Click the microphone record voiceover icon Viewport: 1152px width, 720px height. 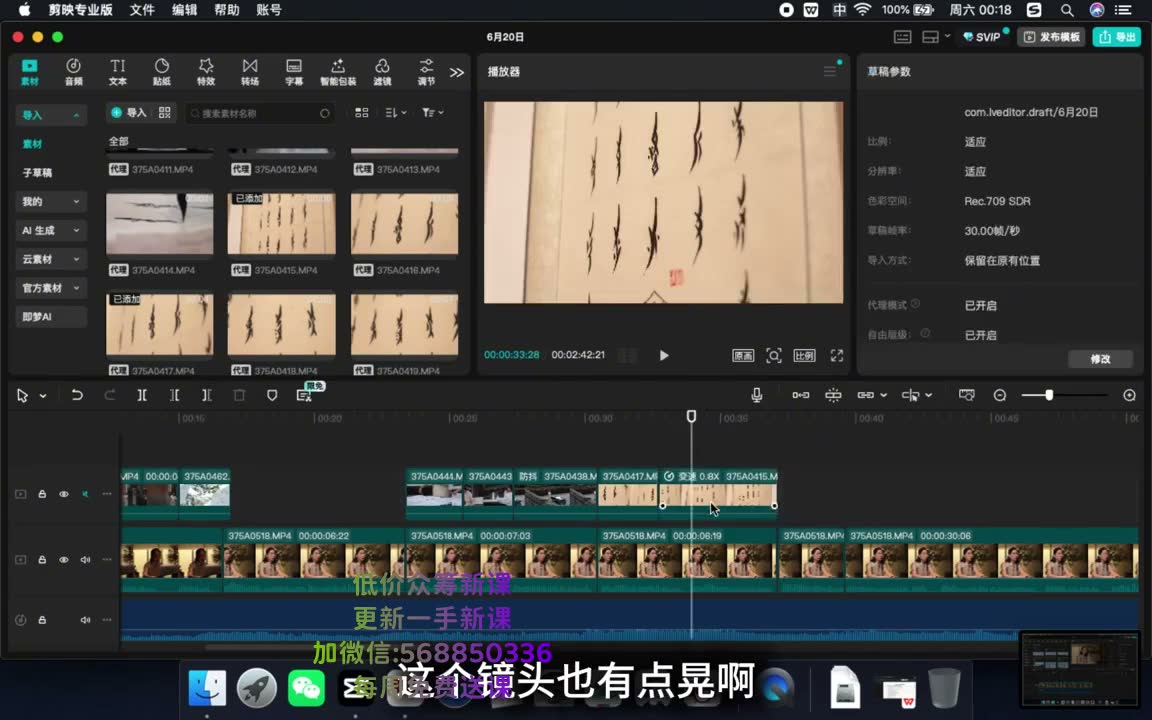click(x=757, y=395)
